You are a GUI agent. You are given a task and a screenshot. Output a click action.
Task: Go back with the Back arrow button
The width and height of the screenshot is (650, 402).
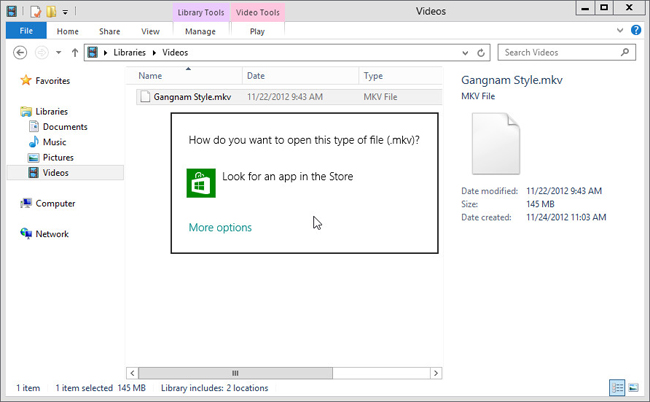[x=20, y=53]
